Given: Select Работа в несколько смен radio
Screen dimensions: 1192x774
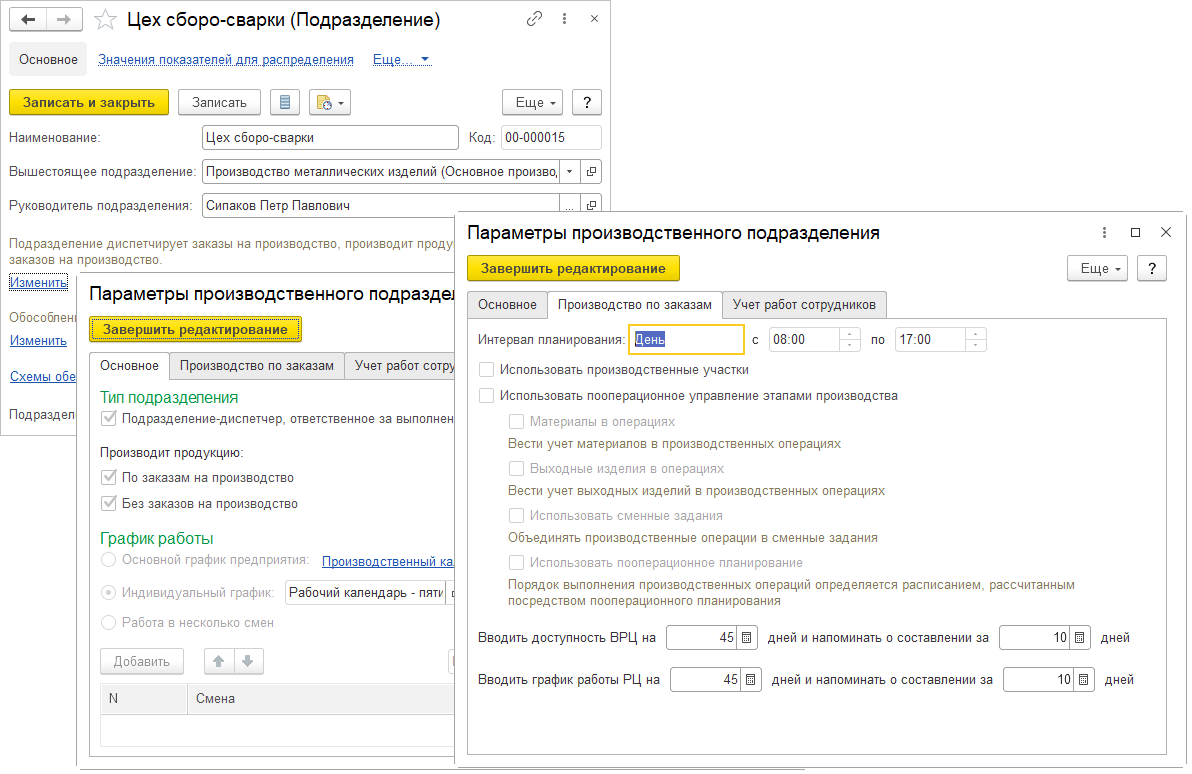Looking at the screenshot, I should pyautogui.click(x=109, y=623).
